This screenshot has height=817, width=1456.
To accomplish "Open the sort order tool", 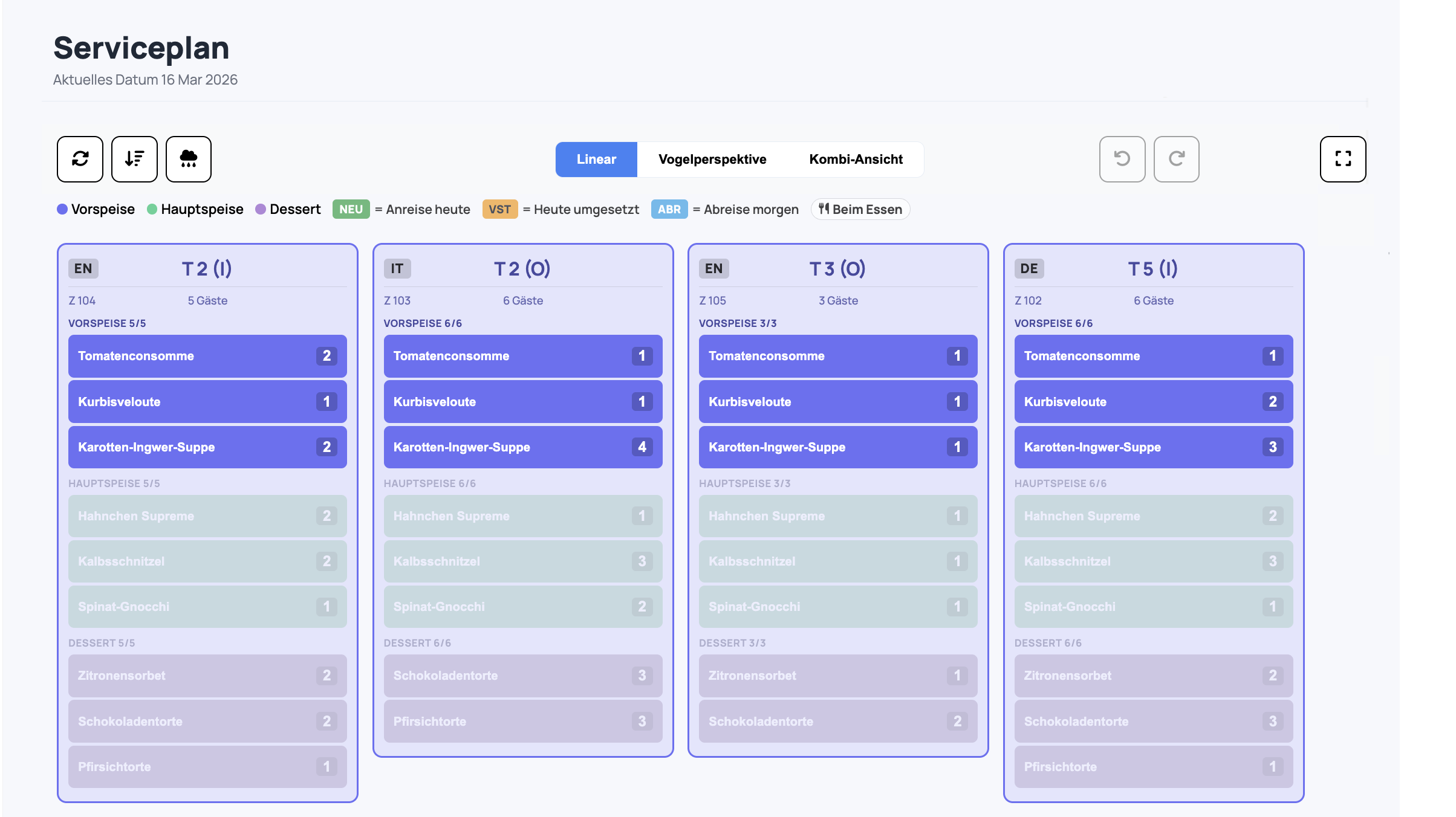I will 134,159.
